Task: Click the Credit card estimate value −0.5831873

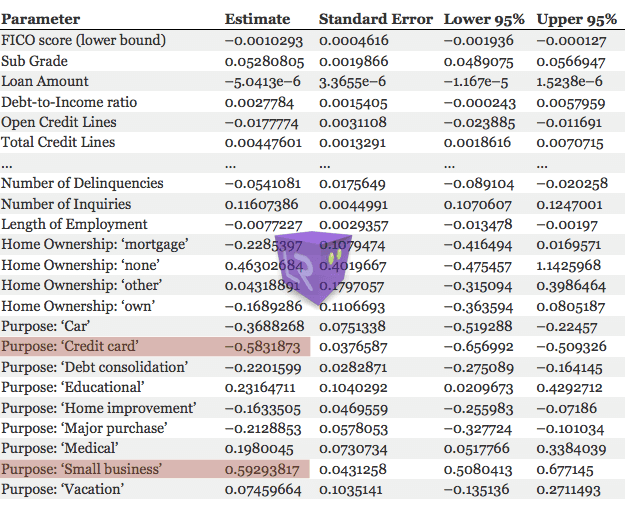Action: [264, 346]
